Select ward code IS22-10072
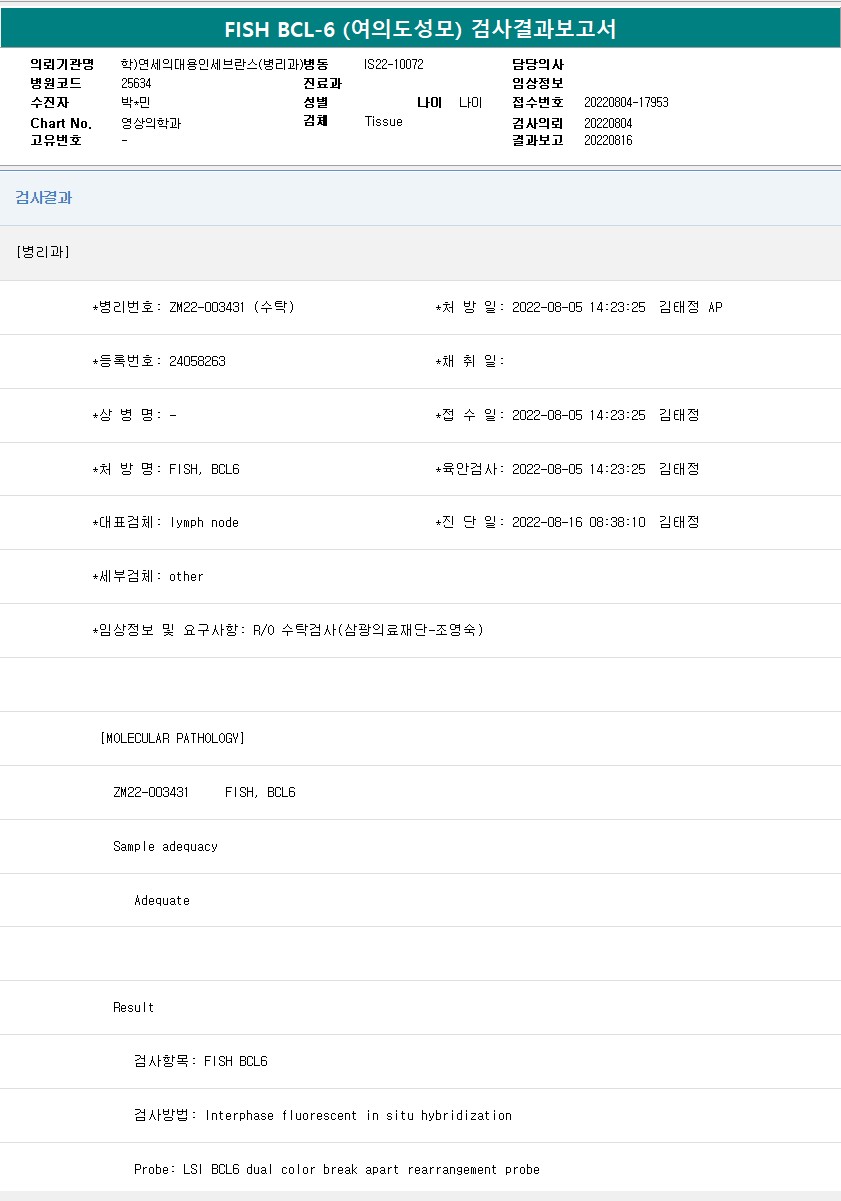The width and height of the screenshot is (841, 1201). [394, 65]
